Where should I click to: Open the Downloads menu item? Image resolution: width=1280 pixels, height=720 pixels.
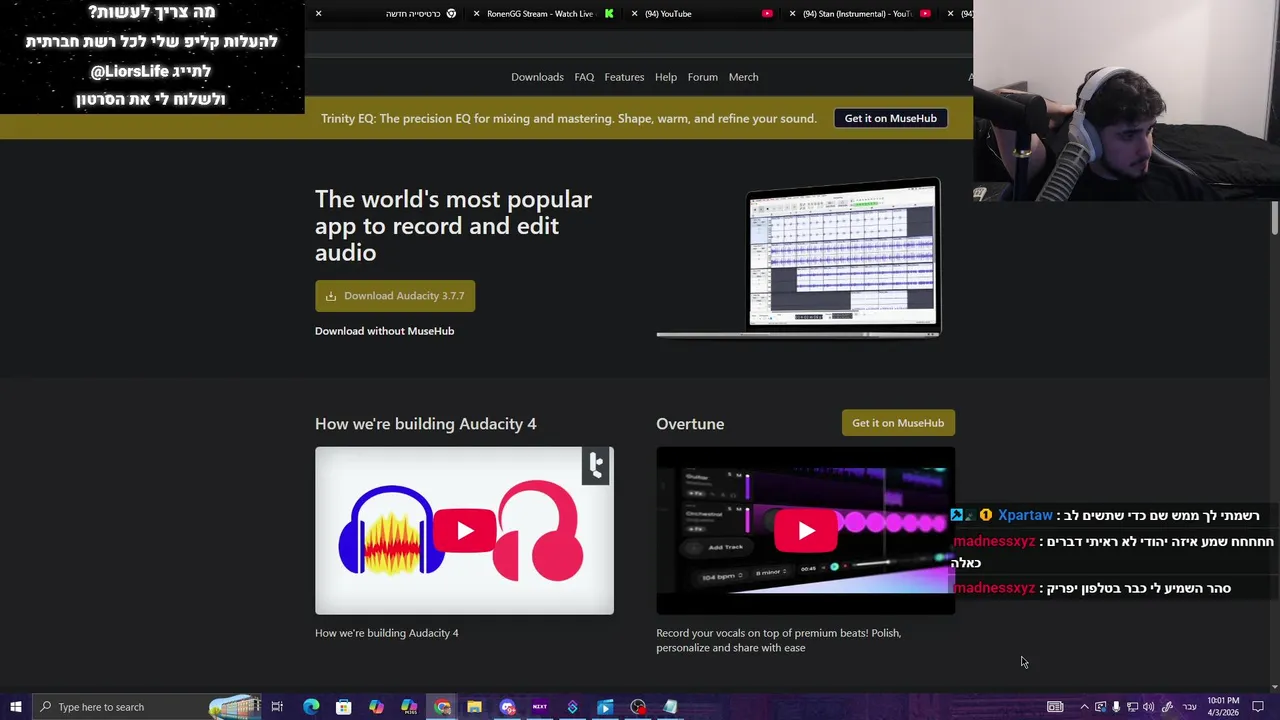[x=537, y=77]
